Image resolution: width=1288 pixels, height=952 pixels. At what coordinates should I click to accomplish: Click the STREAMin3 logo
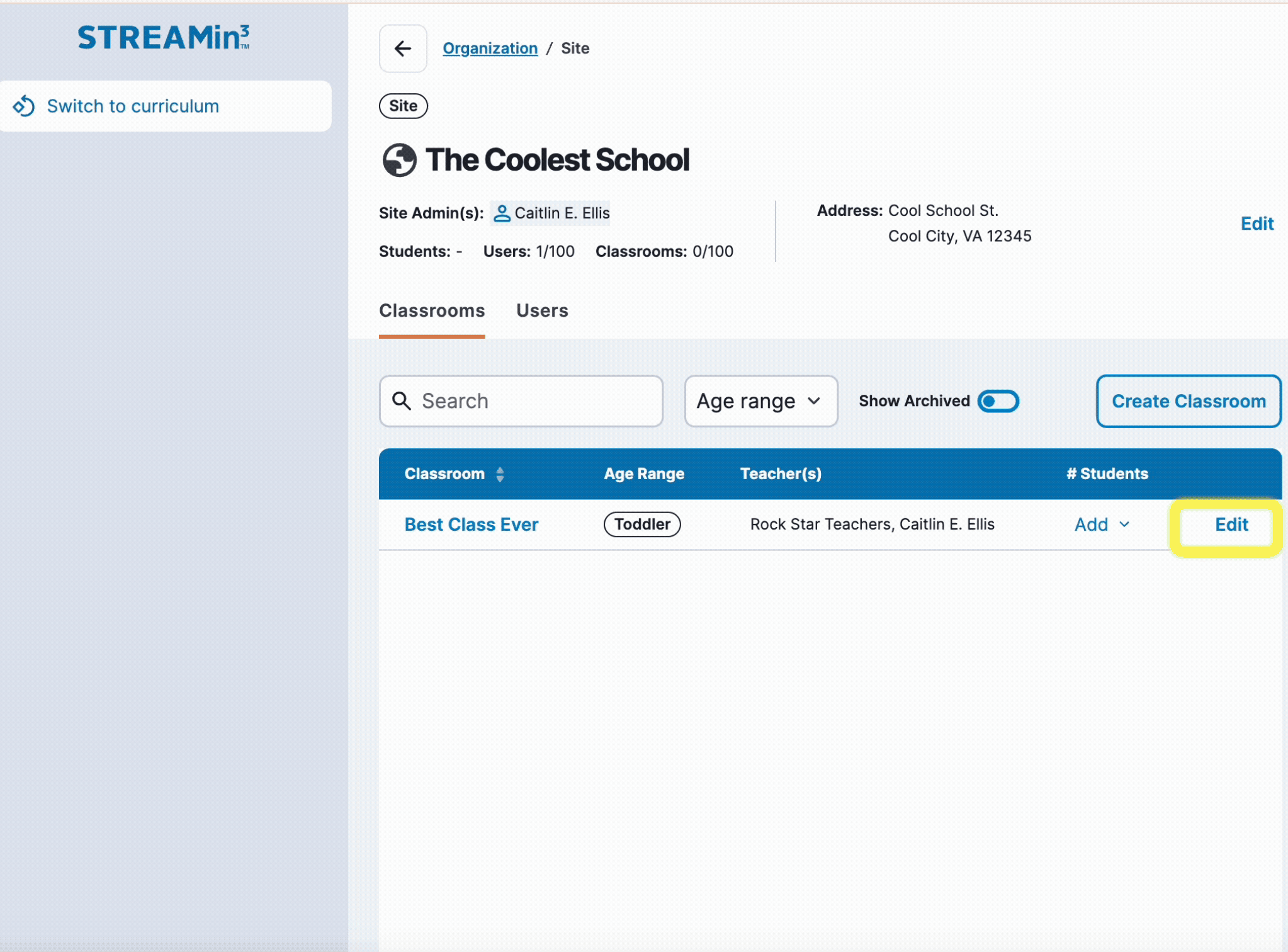[x=164, y=38]
